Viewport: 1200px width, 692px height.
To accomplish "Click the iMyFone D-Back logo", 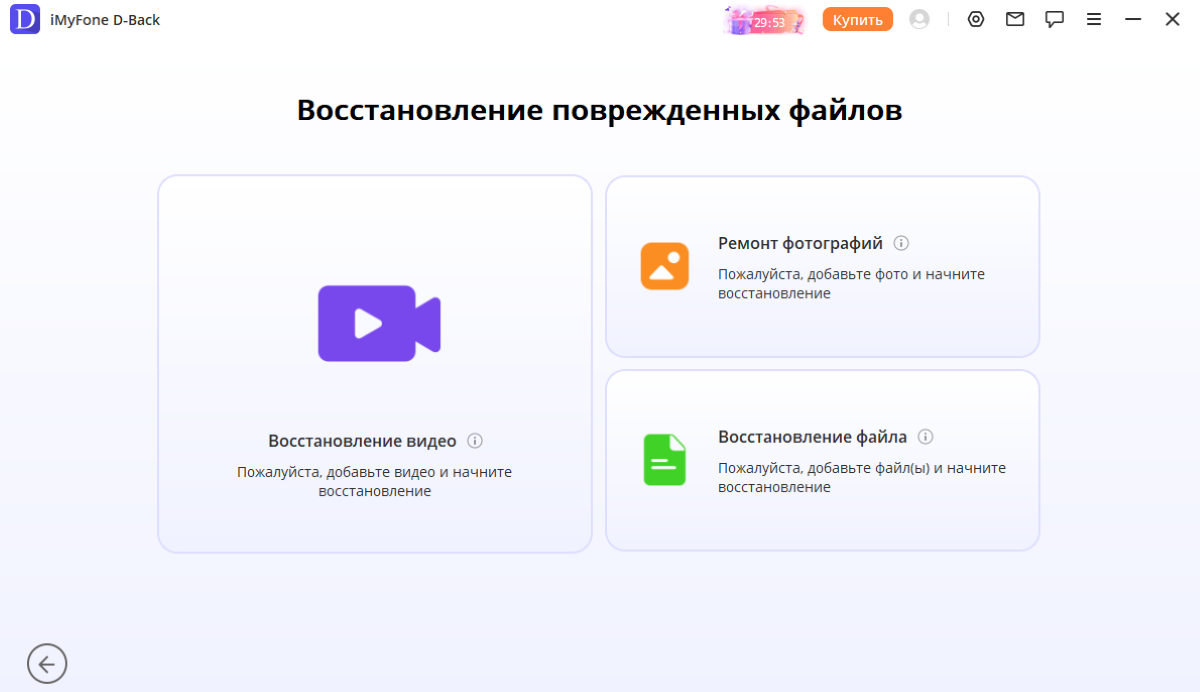I will (24, 18).
